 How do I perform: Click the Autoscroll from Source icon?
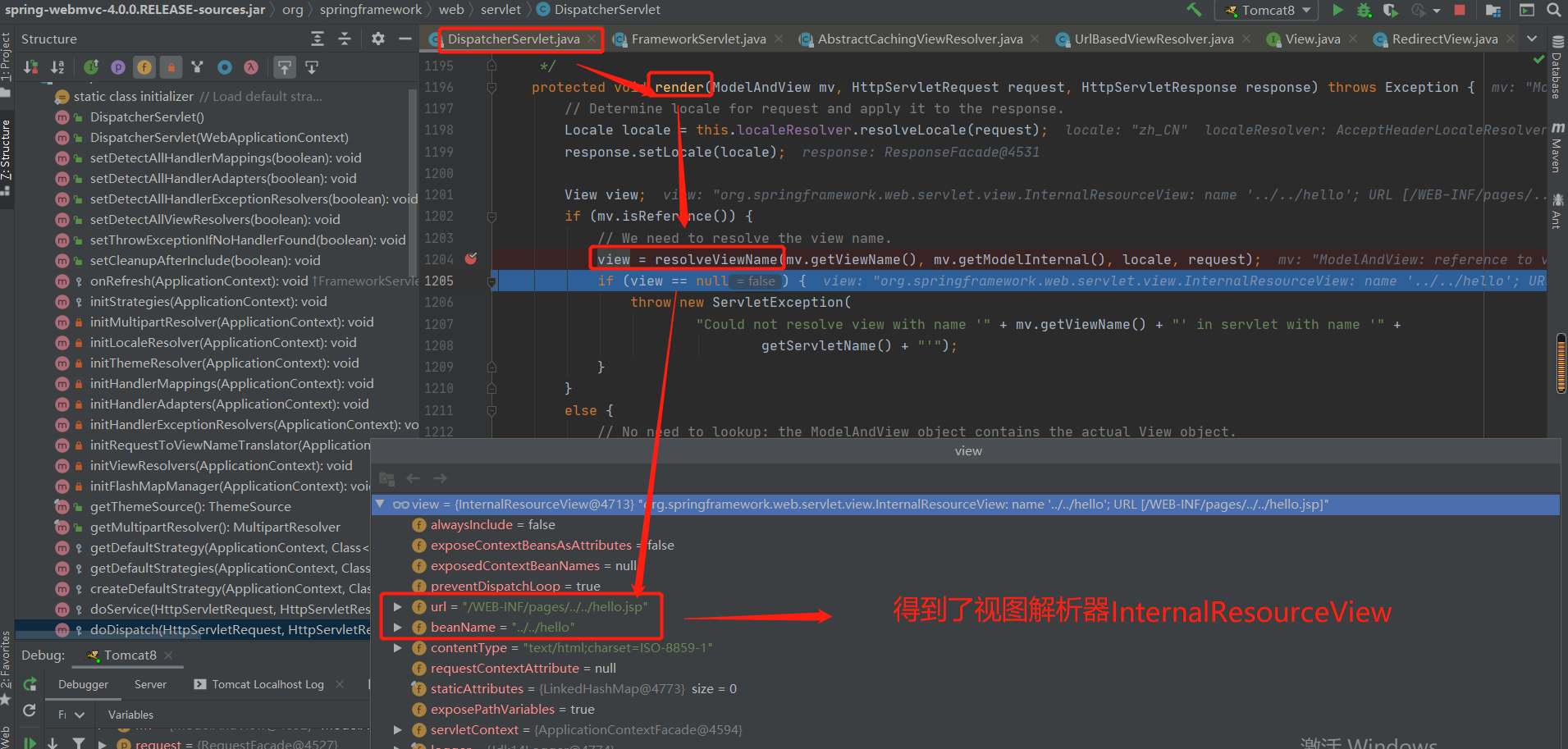coord(312,67)
